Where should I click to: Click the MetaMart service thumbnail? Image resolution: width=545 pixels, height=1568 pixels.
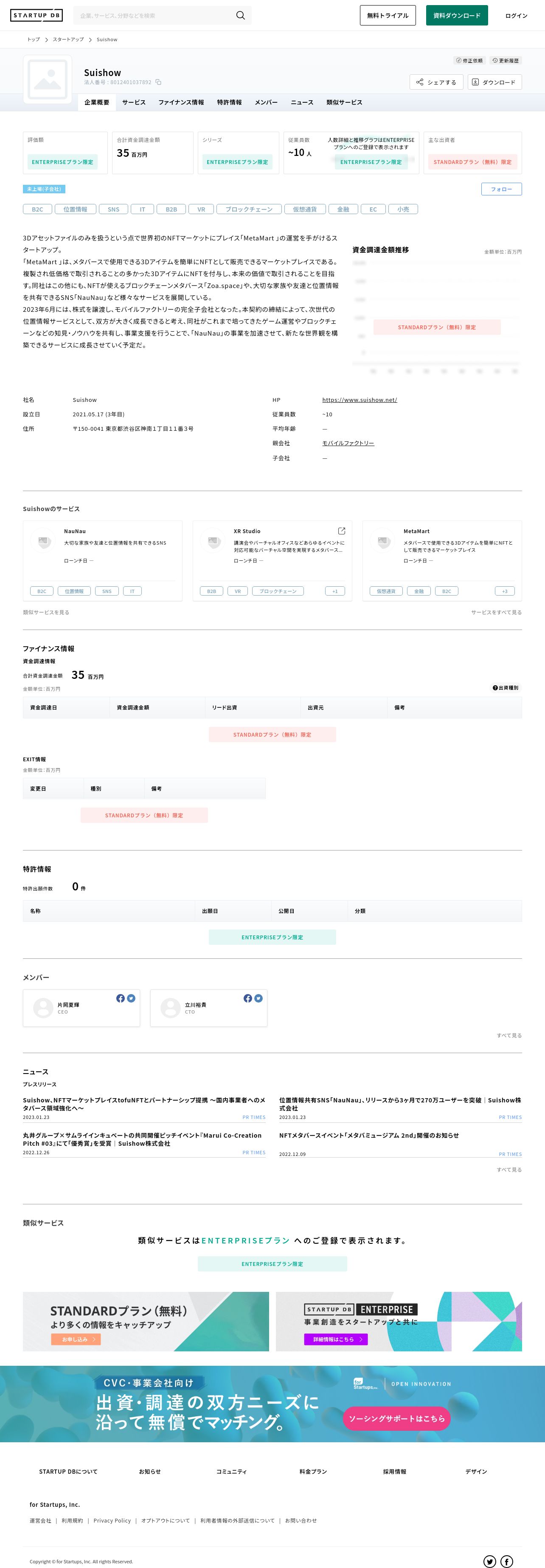pyautogui.click(x=383, y=540)
